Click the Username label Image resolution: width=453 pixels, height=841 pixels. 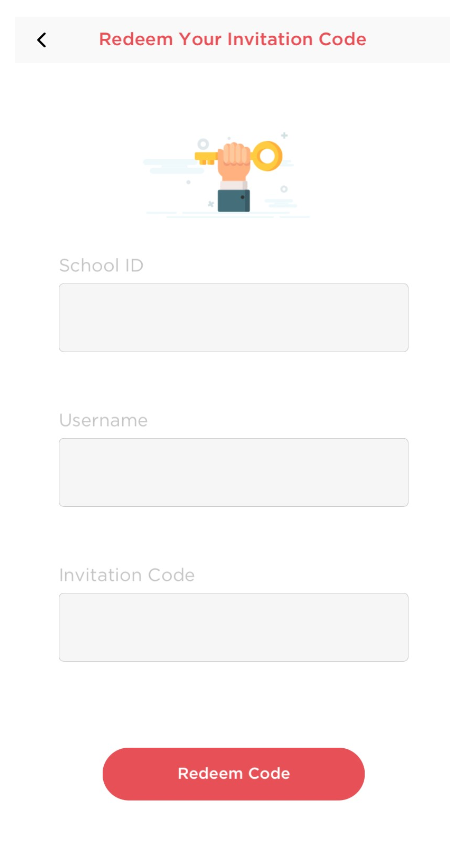(x=103, y=420)
